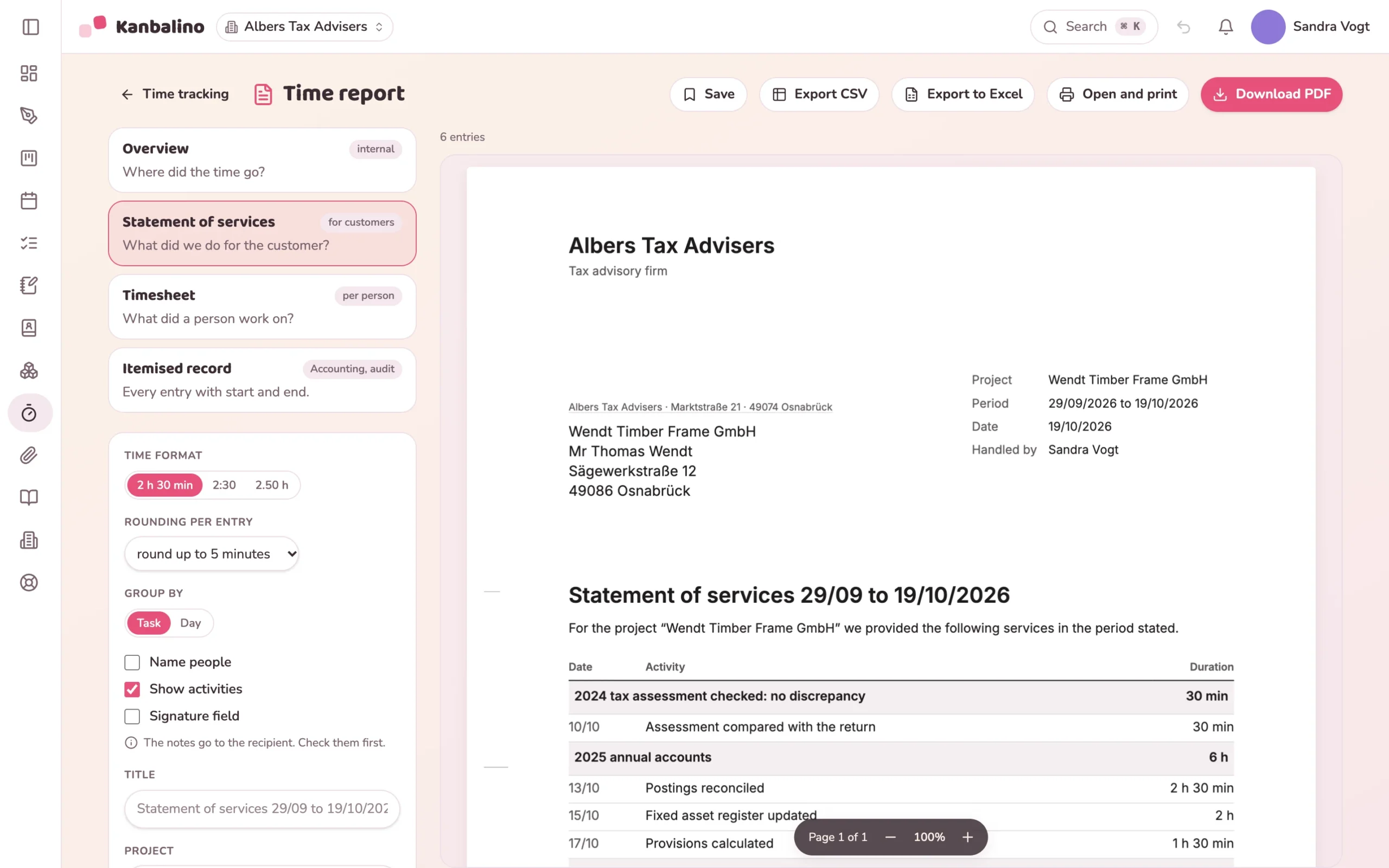Open the calendar icon in sidebar
1389x868 pixels.
29,200
